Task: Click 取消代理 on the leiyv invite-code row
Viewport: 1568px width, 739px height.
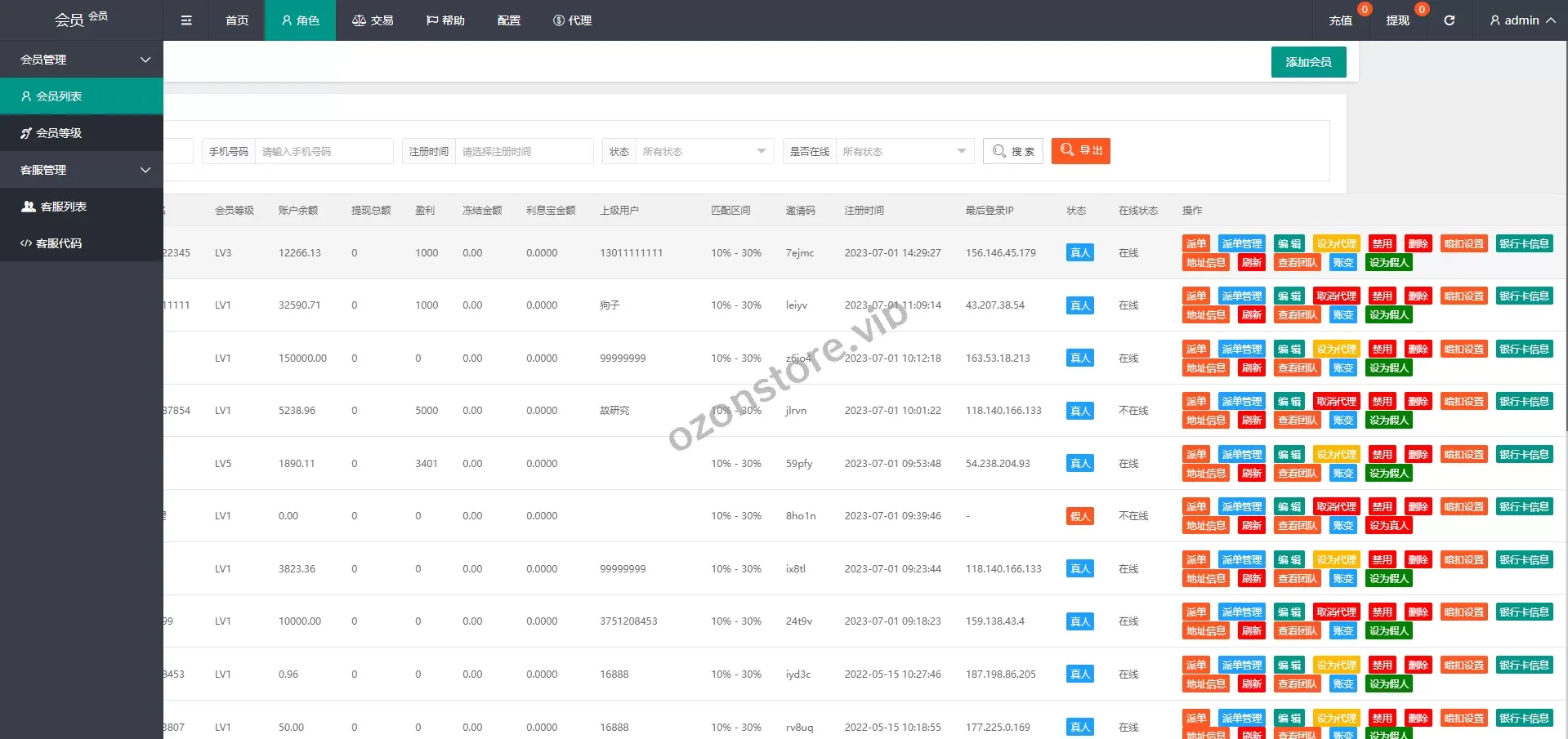Action: [x=1336, y=296]
